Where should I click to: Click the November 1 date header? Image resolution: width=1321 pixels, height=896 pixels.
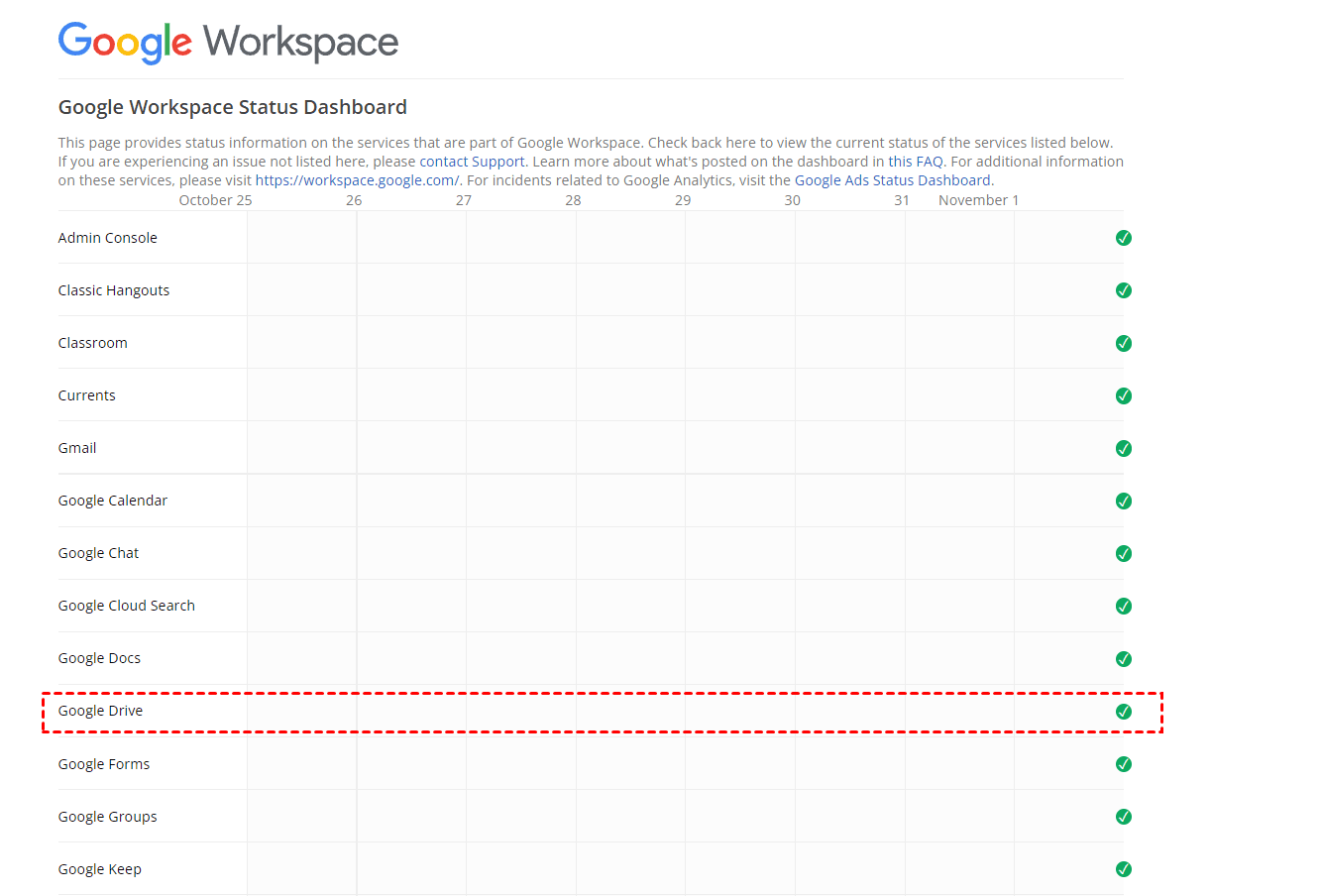tap(979, 200)
